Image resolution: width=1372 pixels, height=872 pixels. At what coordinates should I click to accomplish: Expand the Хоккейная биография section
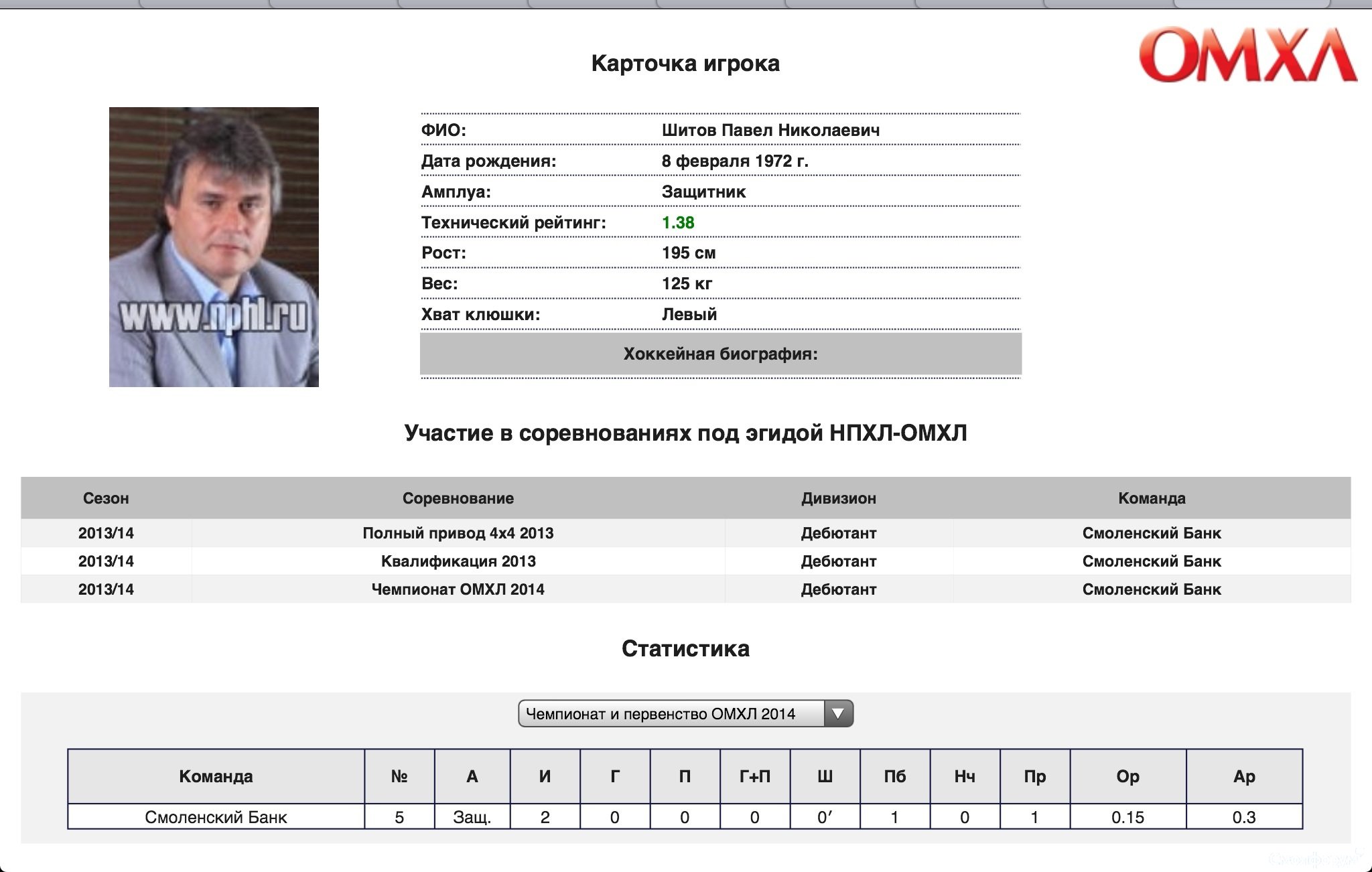tap(720, 354)
